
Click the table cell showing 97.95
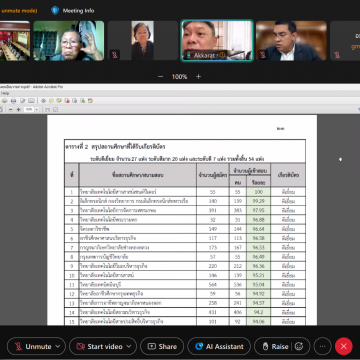(258, 210)
